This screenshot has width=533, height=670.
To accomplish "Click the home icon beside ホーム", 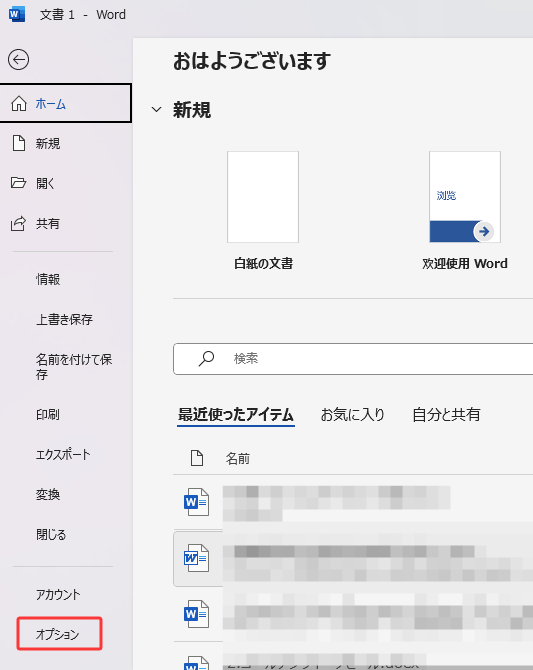I will [x=19, y=103].
